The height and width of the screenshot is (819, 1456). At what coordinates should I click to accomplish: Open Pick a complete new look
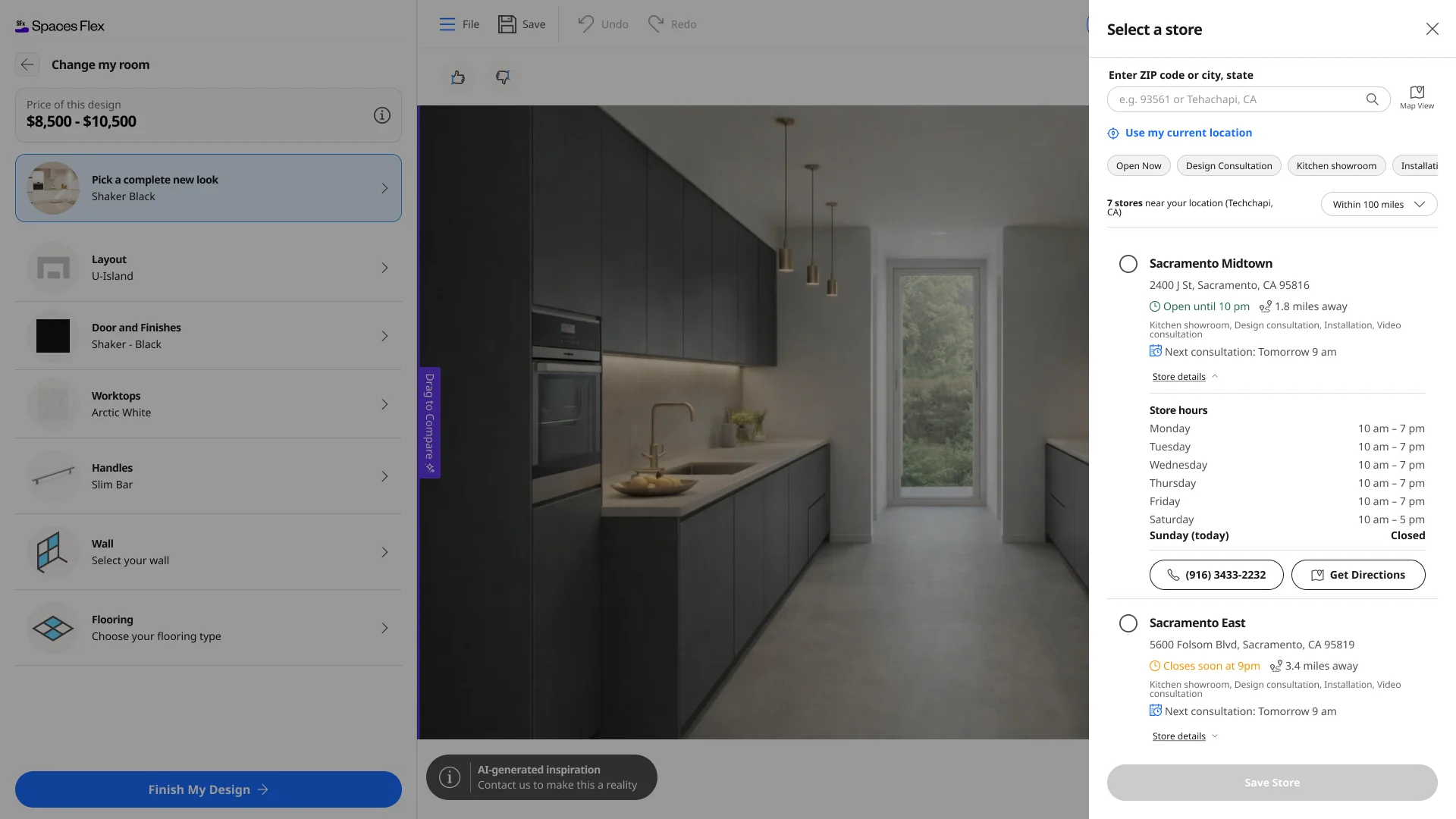pos(209,188)
